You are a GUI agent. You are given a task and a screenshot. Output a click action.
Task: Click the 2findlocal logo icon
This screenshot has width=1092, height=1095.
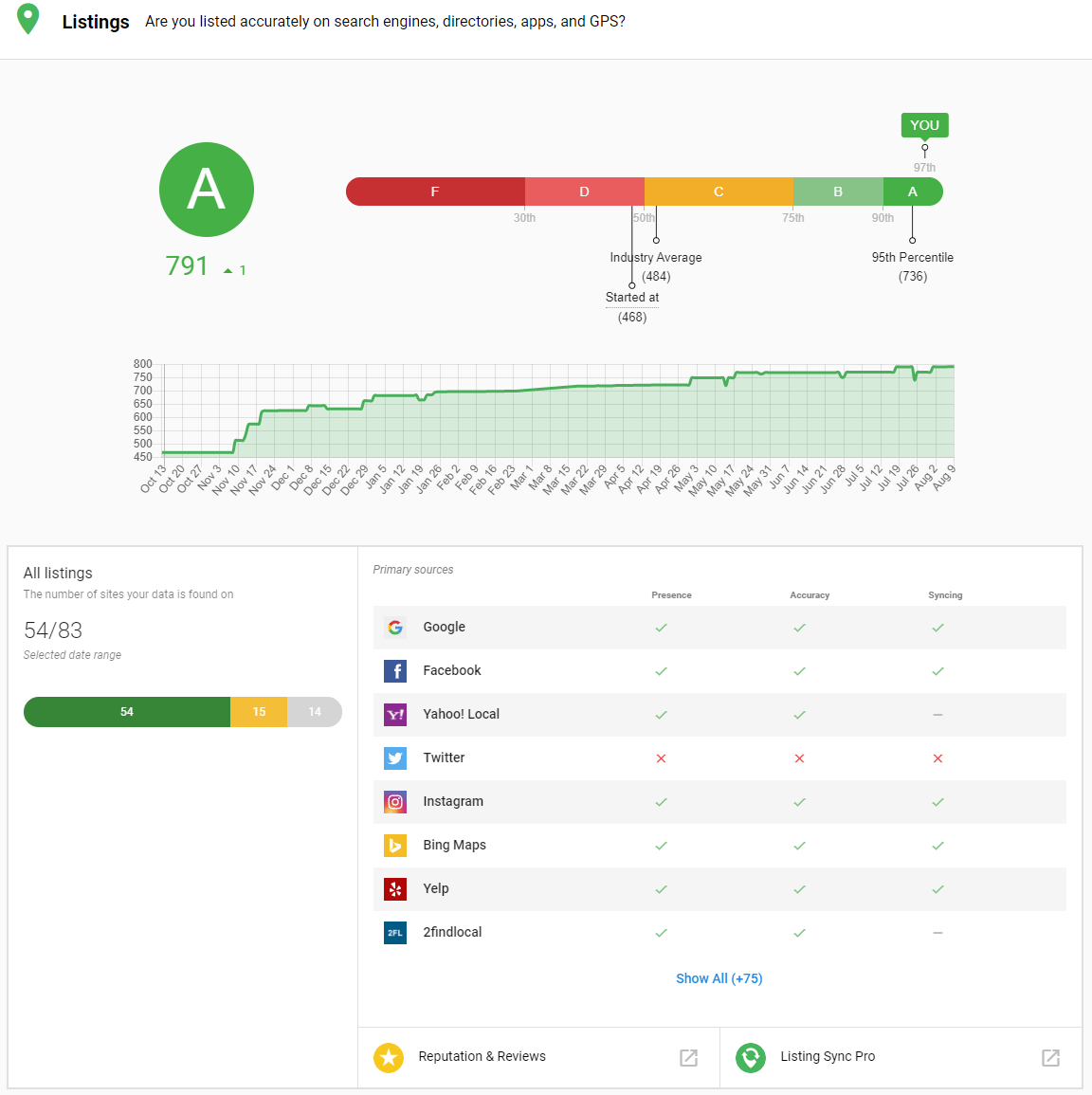point(395,932)
